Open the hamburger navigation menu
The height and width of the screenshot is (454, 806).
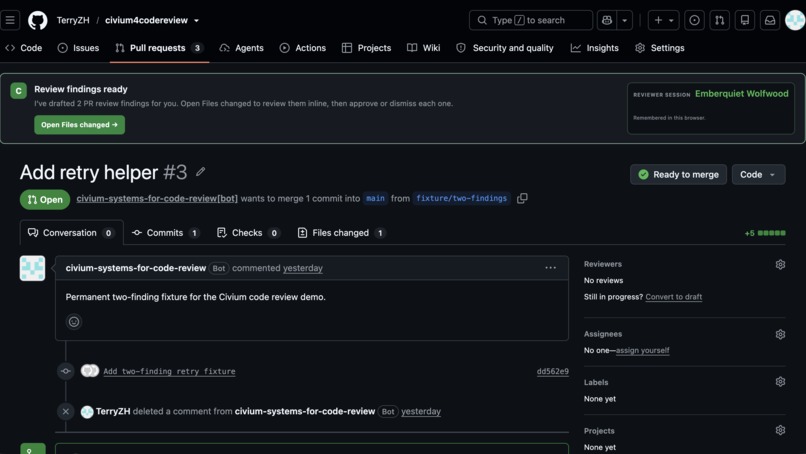[10, 20]
